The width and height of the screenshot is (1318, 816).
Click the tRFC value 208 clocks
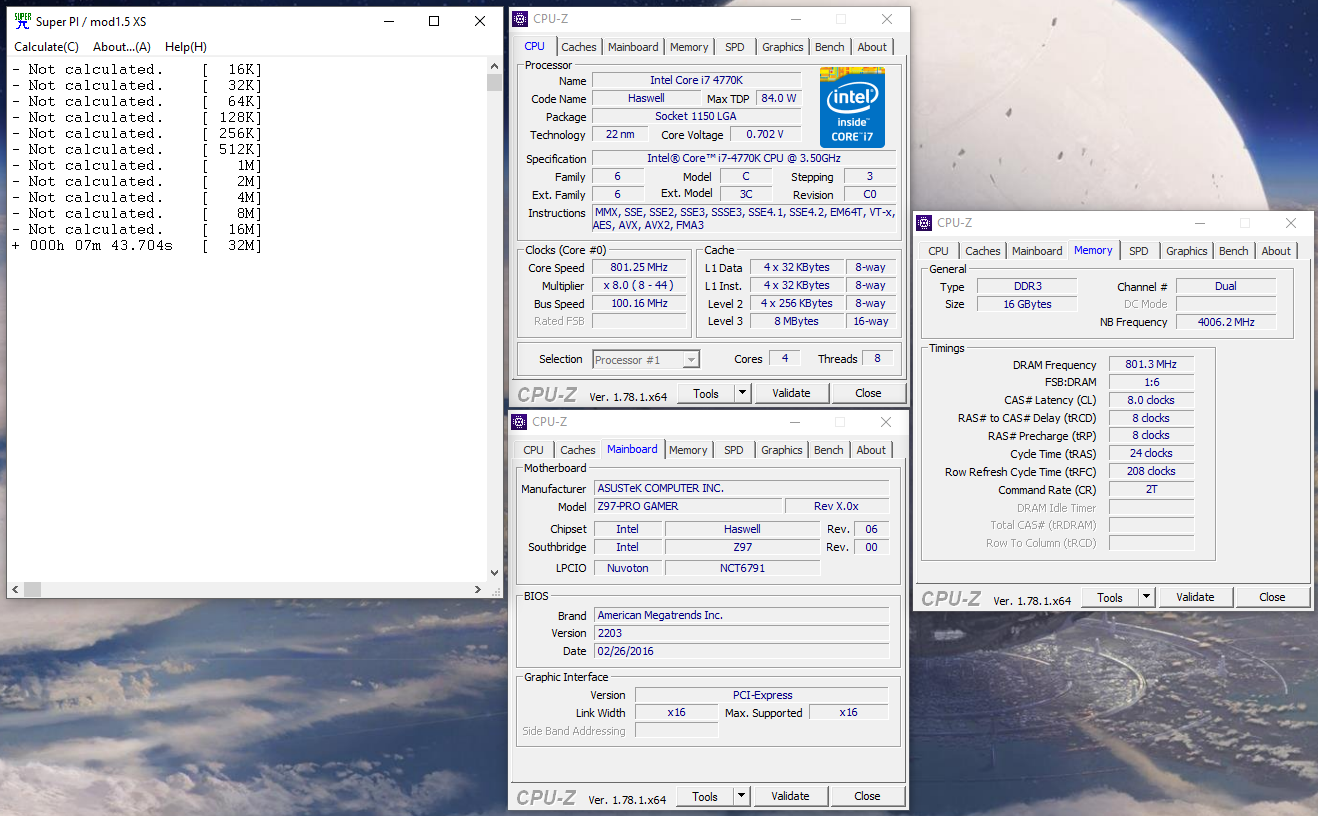(x=1151, y=471)
